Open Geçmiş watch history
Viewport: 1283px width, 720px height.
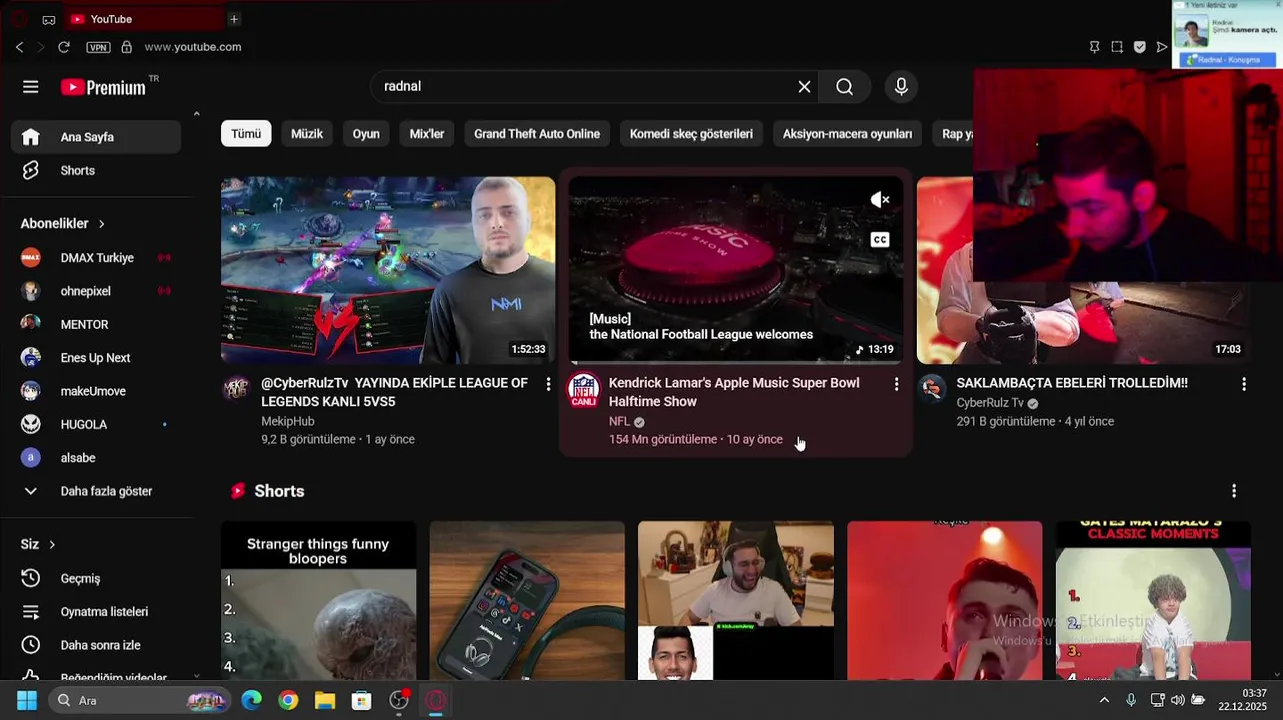point(96,578)
